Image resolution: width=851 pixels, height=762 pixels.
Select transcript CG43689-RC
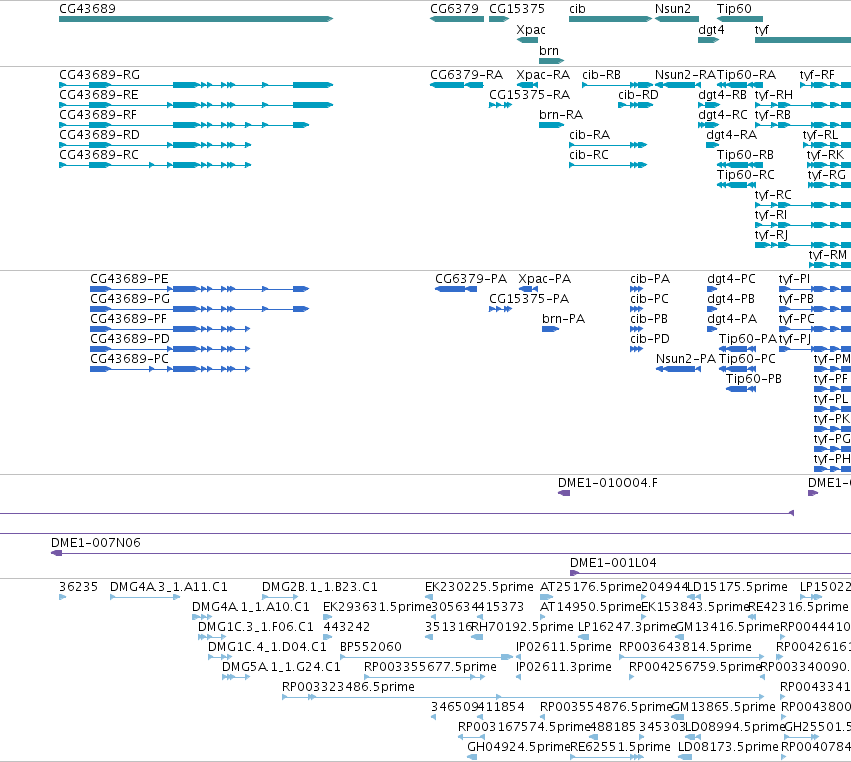point(155,165)
